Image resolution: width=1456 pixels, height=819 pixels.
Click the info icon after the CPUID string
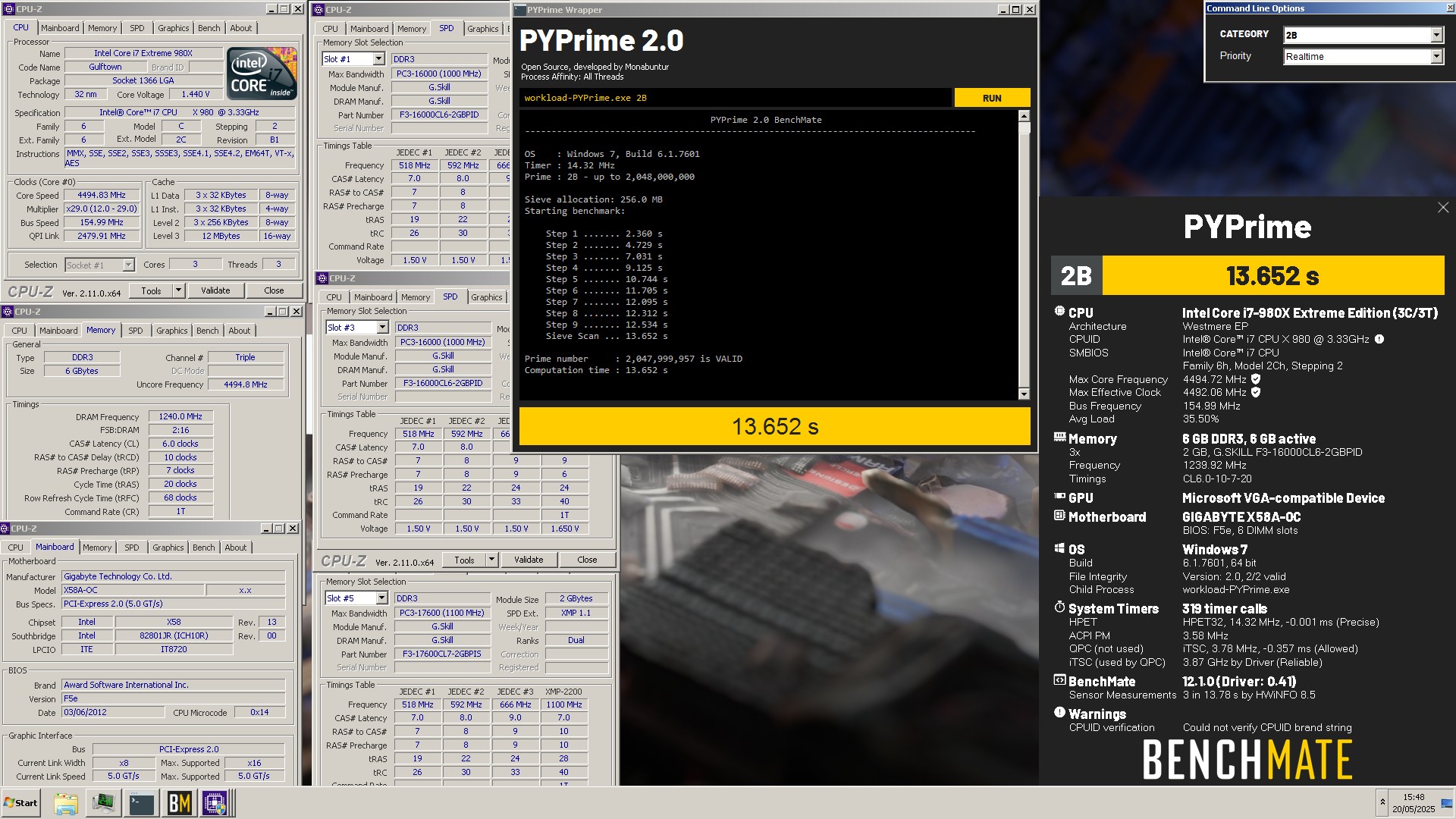pos(1379,339)
